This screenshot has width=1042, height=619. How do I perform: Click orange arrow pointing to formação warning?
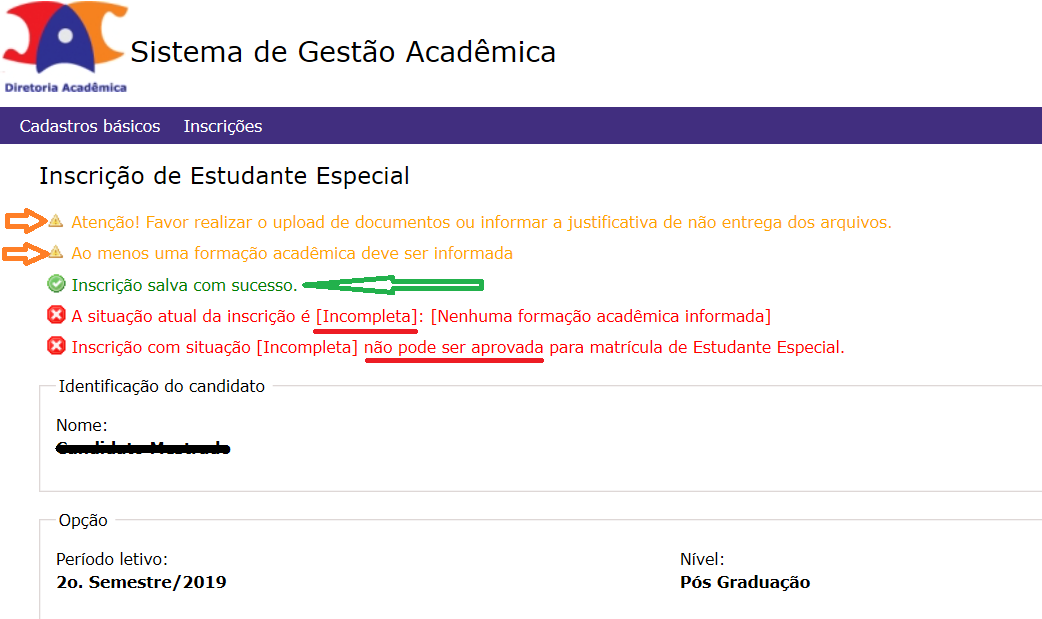tap(25, 253)
